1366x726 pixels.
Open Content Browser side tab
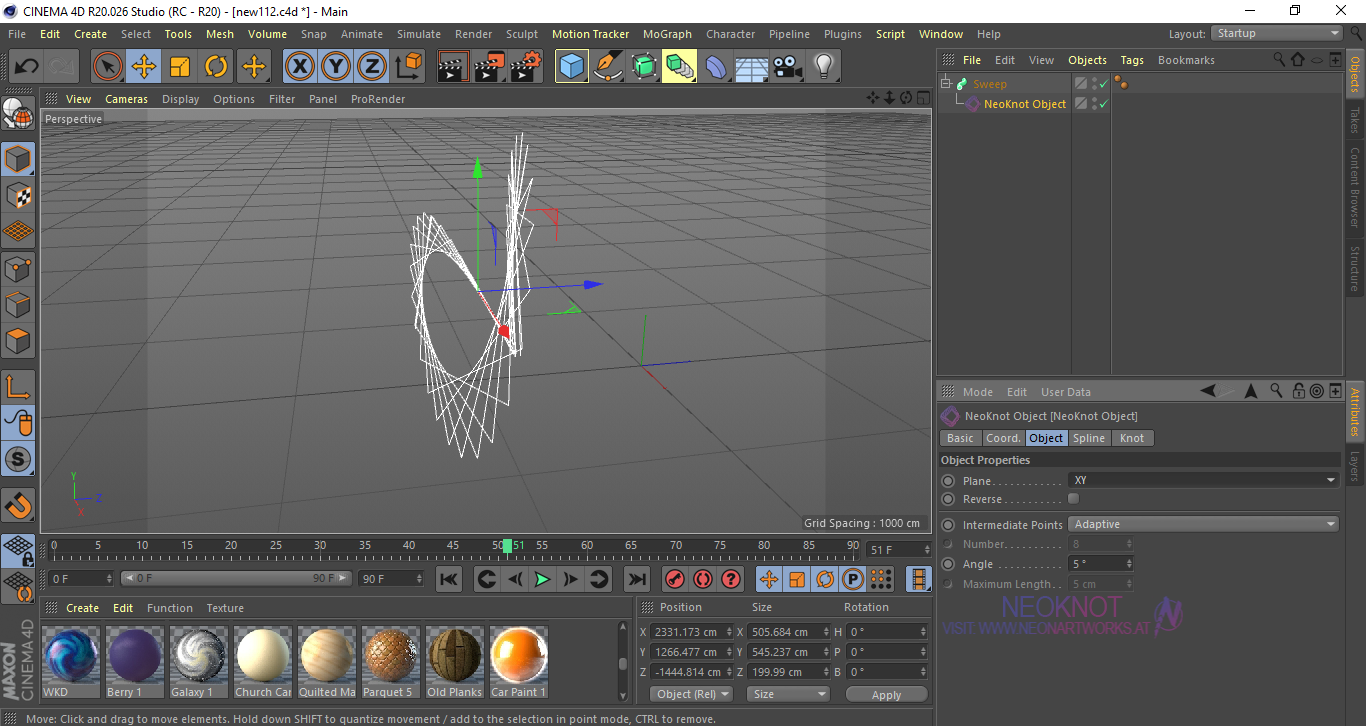(x=1355, y=187)
